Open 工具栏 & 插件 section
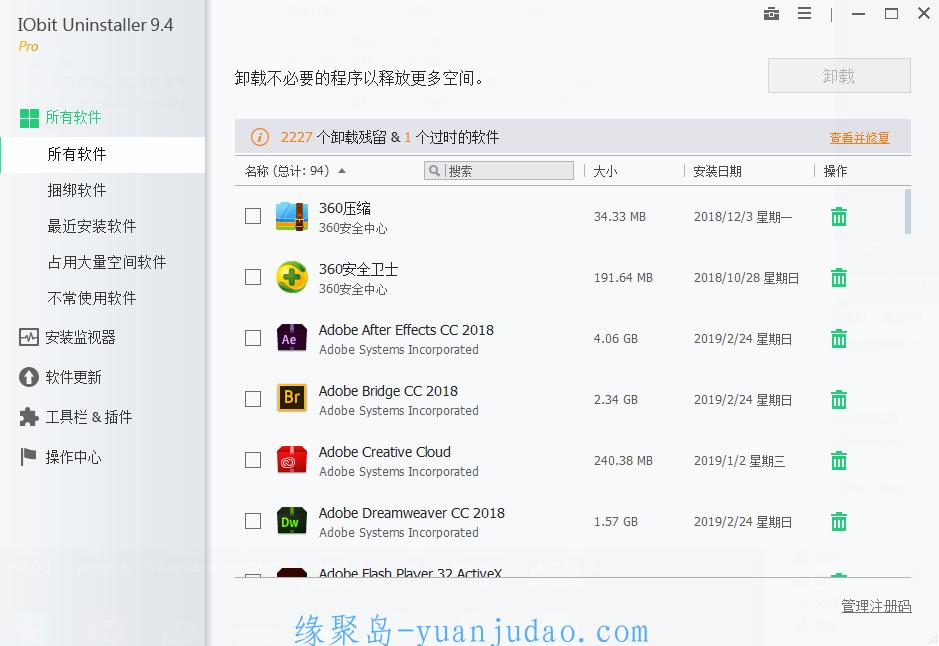Screen dimensions: 939x646 [x=89, y=417]
